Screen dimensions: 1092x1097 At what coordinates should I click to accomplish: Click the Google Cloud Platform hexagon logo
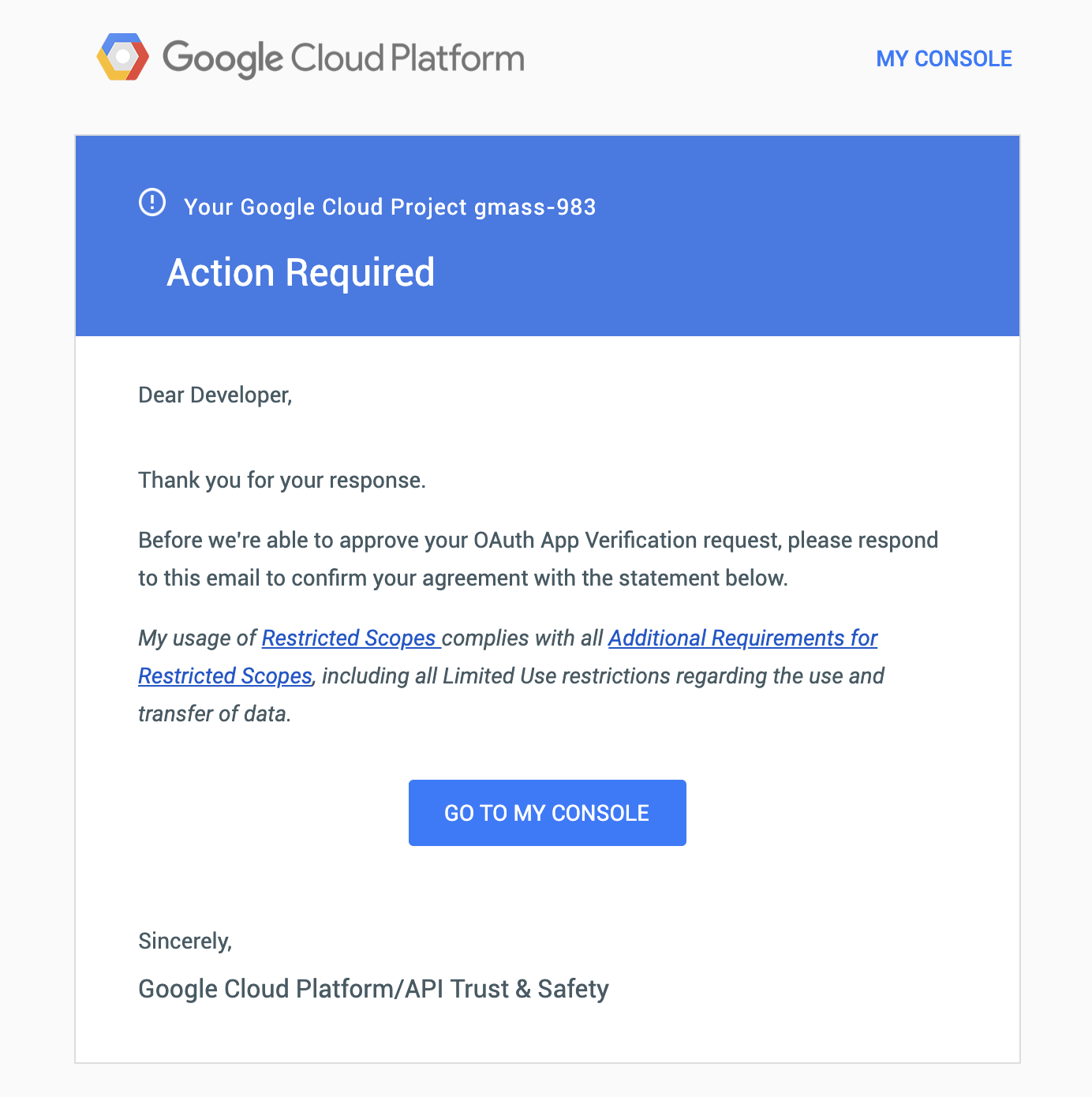(x=122, y=58)
